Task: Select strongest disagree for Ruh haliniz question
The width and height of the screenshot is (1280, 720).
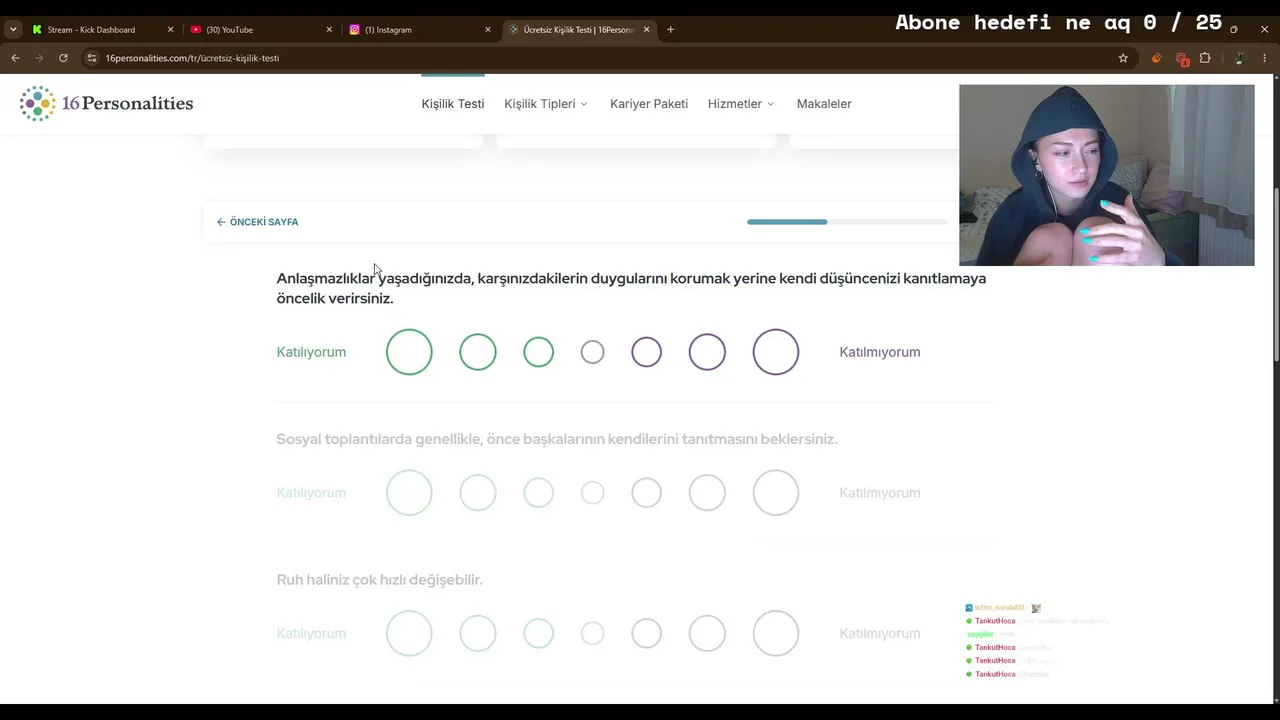Action: 776,634
